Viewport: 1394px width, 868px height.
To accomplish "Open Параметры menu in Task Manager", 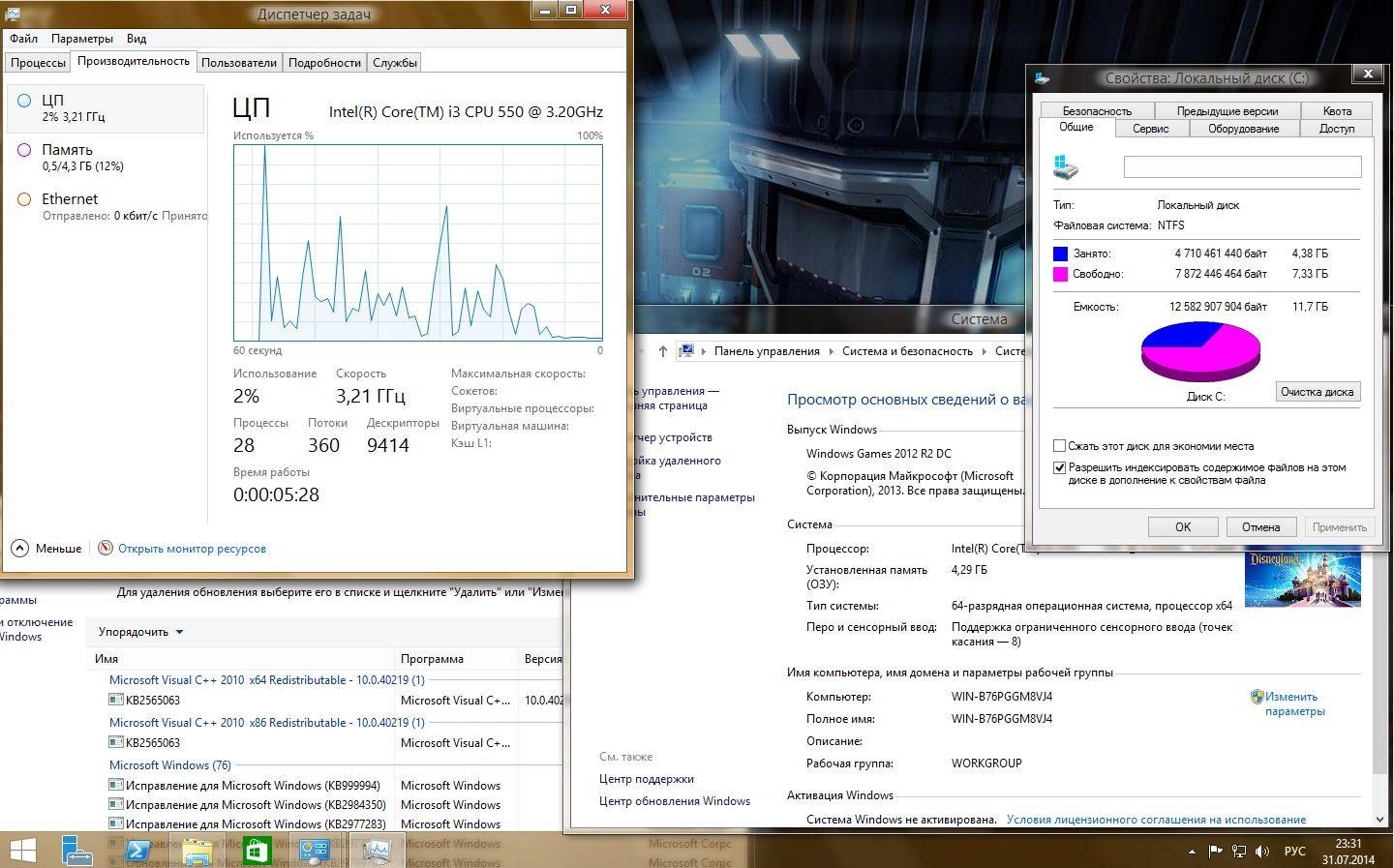I will 82,39.
